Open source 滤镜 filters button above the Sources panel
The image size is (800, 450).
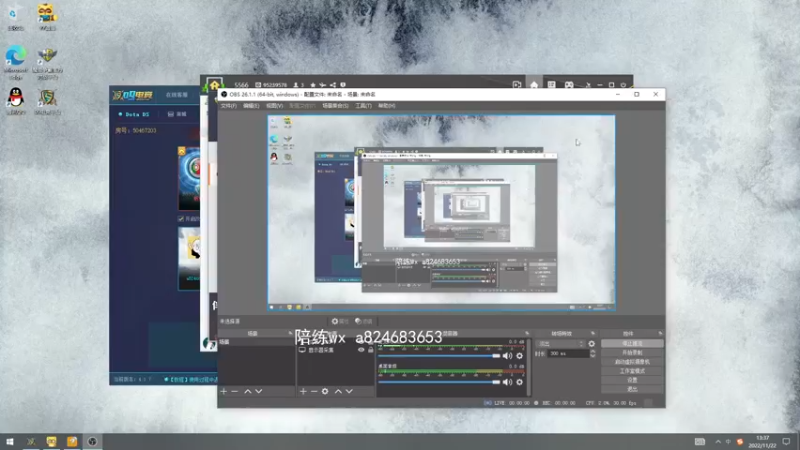364,321
